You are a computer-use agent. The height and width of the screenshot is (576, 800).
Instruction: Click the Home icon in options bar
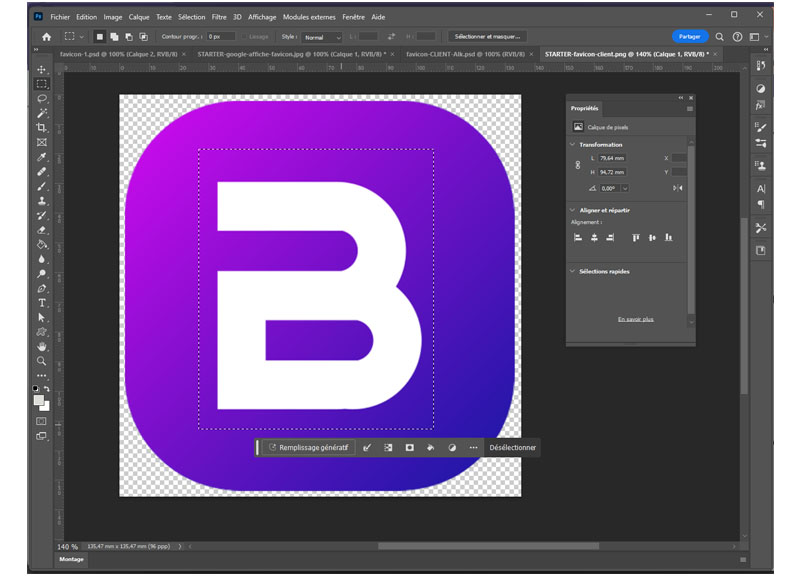click(46, 37)
